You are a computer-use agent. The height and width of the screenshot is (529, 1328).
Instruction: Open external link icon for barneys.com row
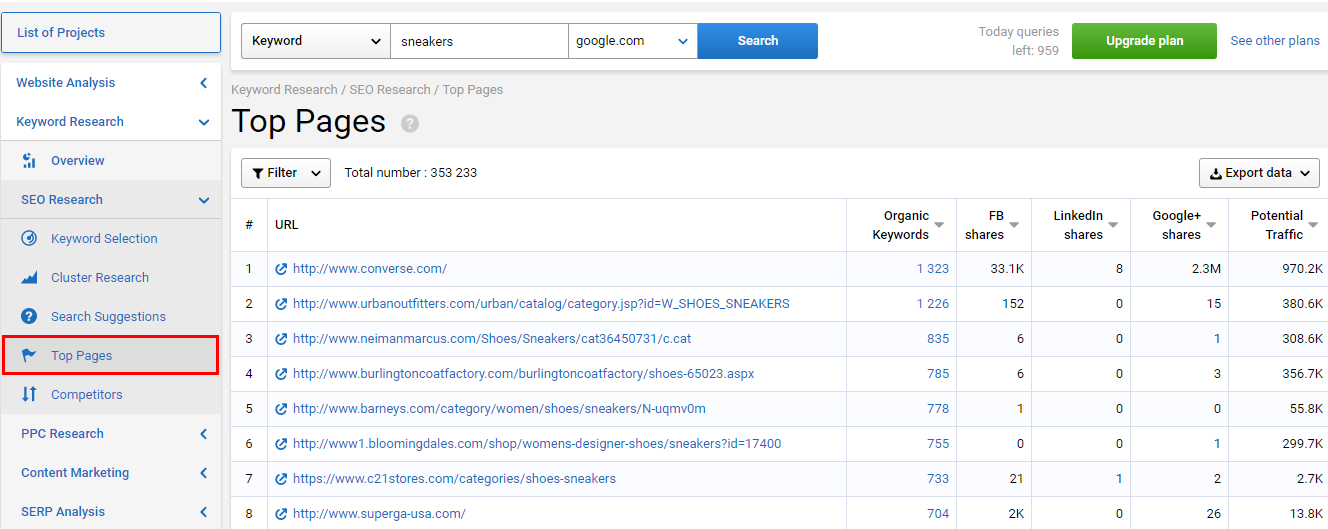point(282,409)
